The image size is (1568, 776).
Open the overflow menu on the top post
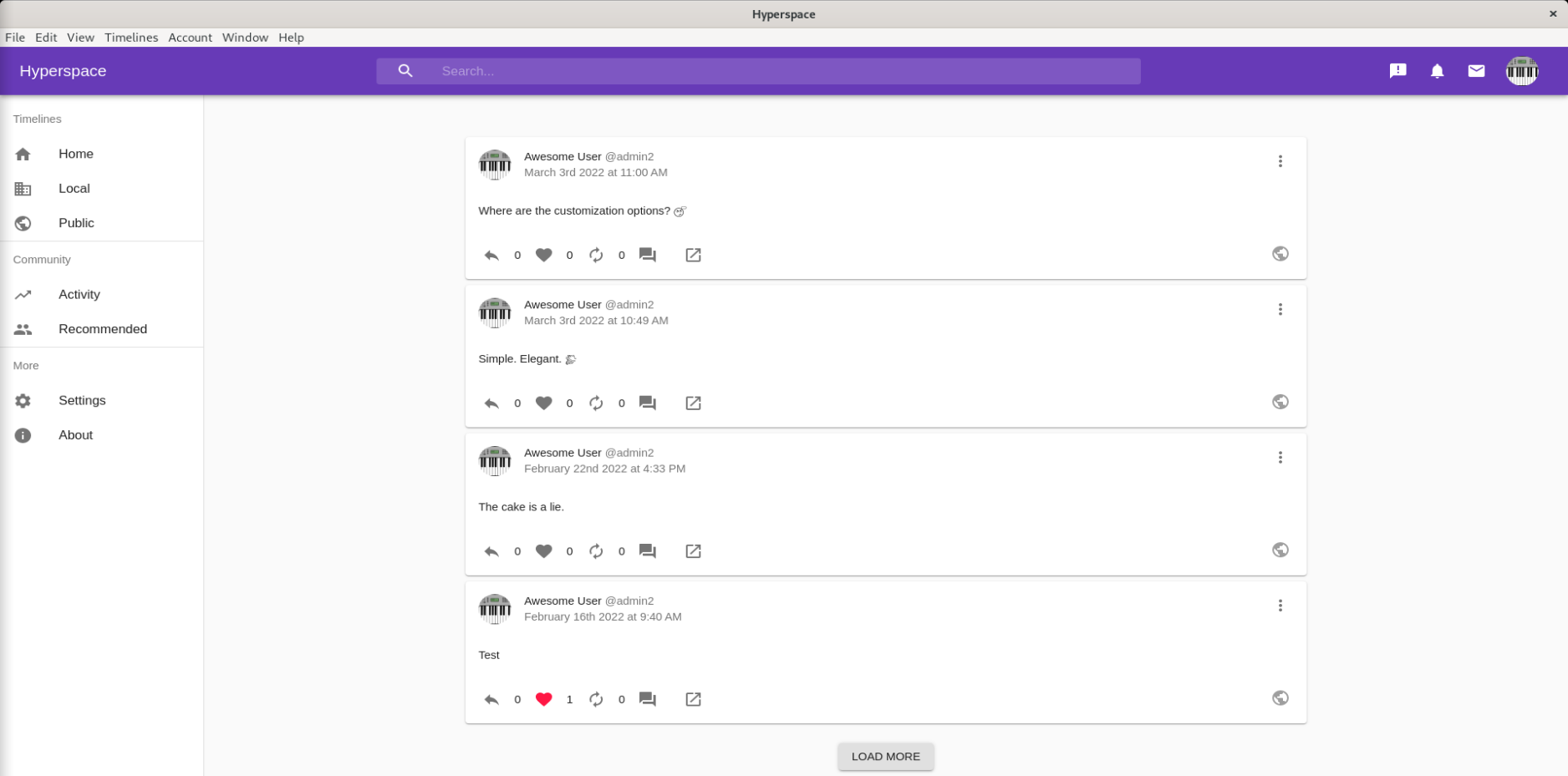tap(1280, 161)
